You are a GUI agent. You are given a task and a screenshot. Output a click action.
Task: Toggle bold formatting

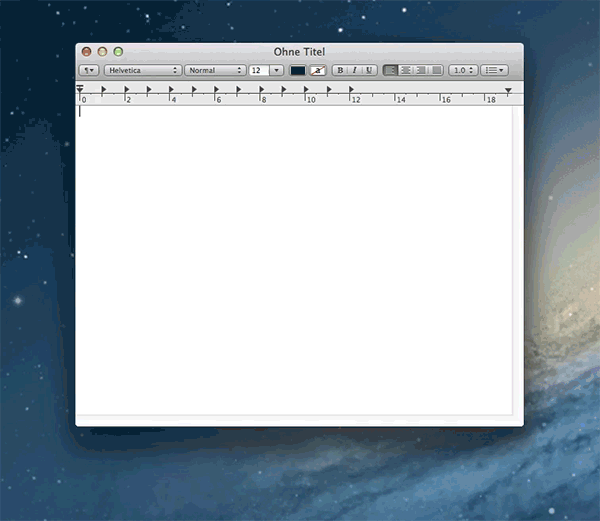[340, 70]
